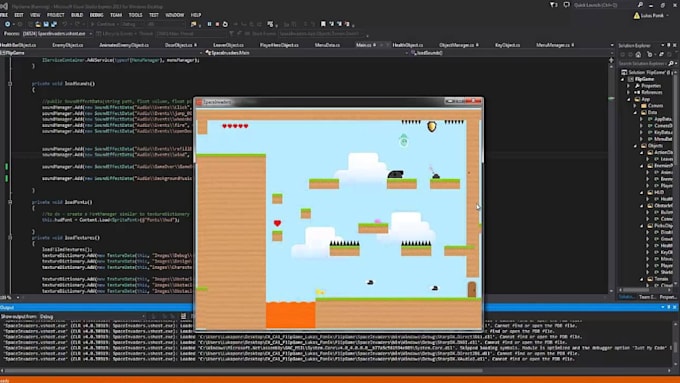Click the warning icon beside Lukas Ponik
680x383 pixels.
click(x=636, y=16)
